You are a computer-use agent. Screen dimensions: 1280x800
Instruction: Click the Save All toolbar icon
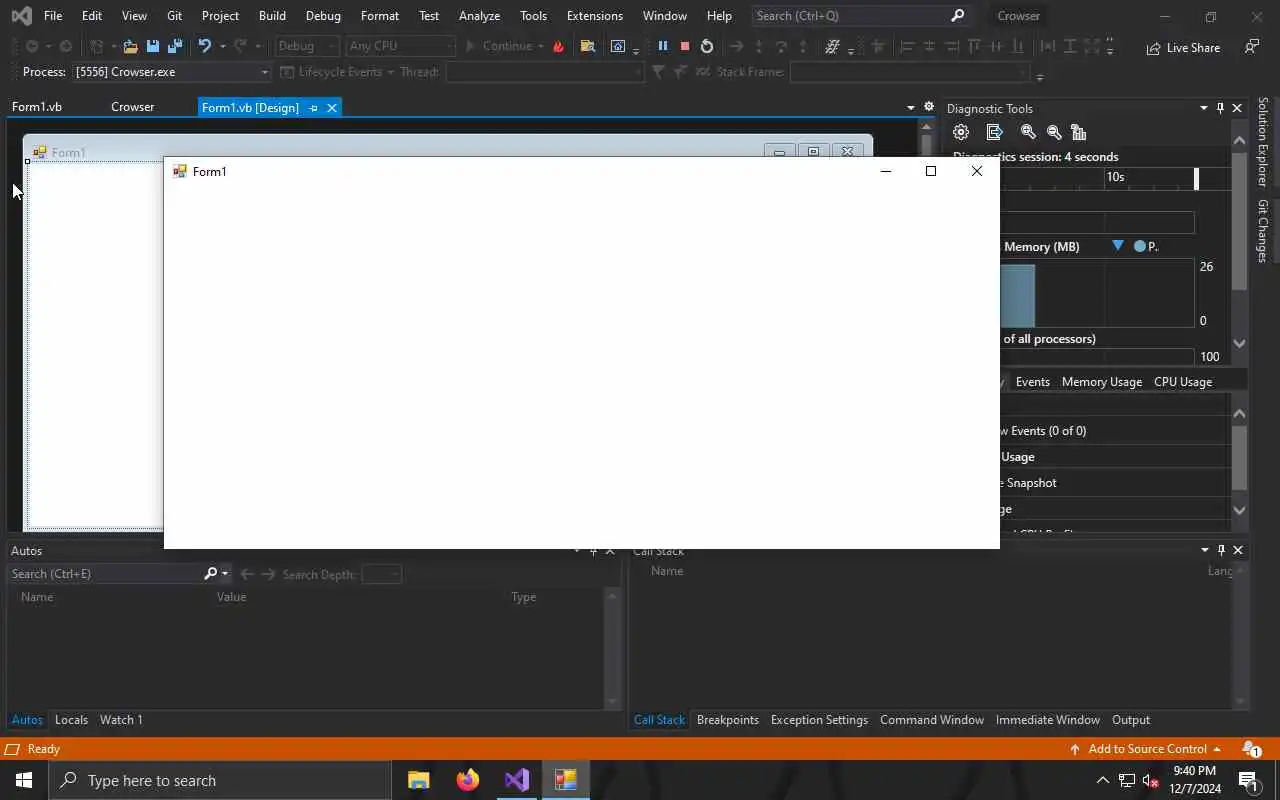coord(175,46)
